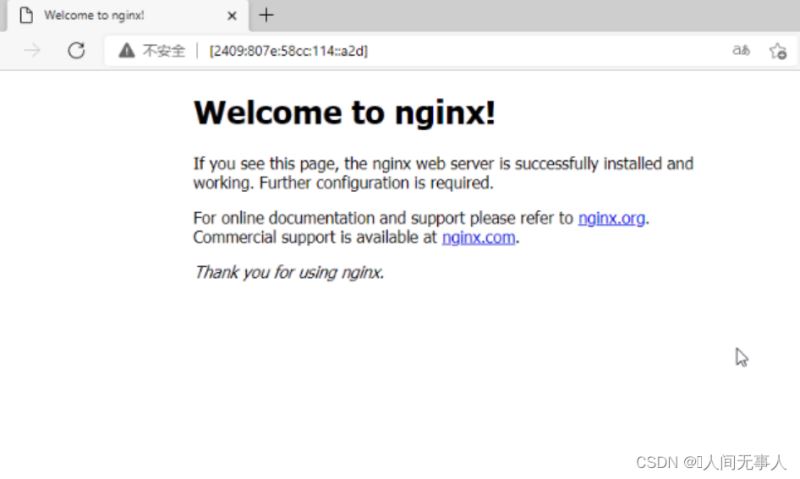Viewport: 800px width, 479px height.
Task: Open the nginx.com link
Action: (479, 237)
